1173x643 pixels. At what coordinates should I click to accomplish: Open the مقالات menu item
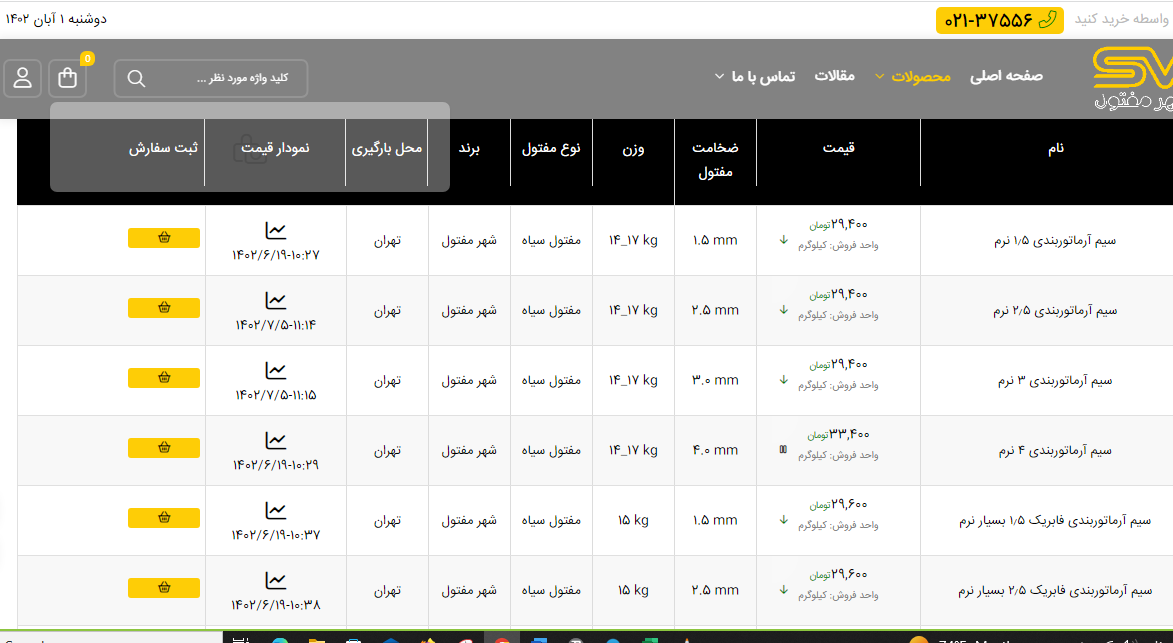tap(834, 76)
